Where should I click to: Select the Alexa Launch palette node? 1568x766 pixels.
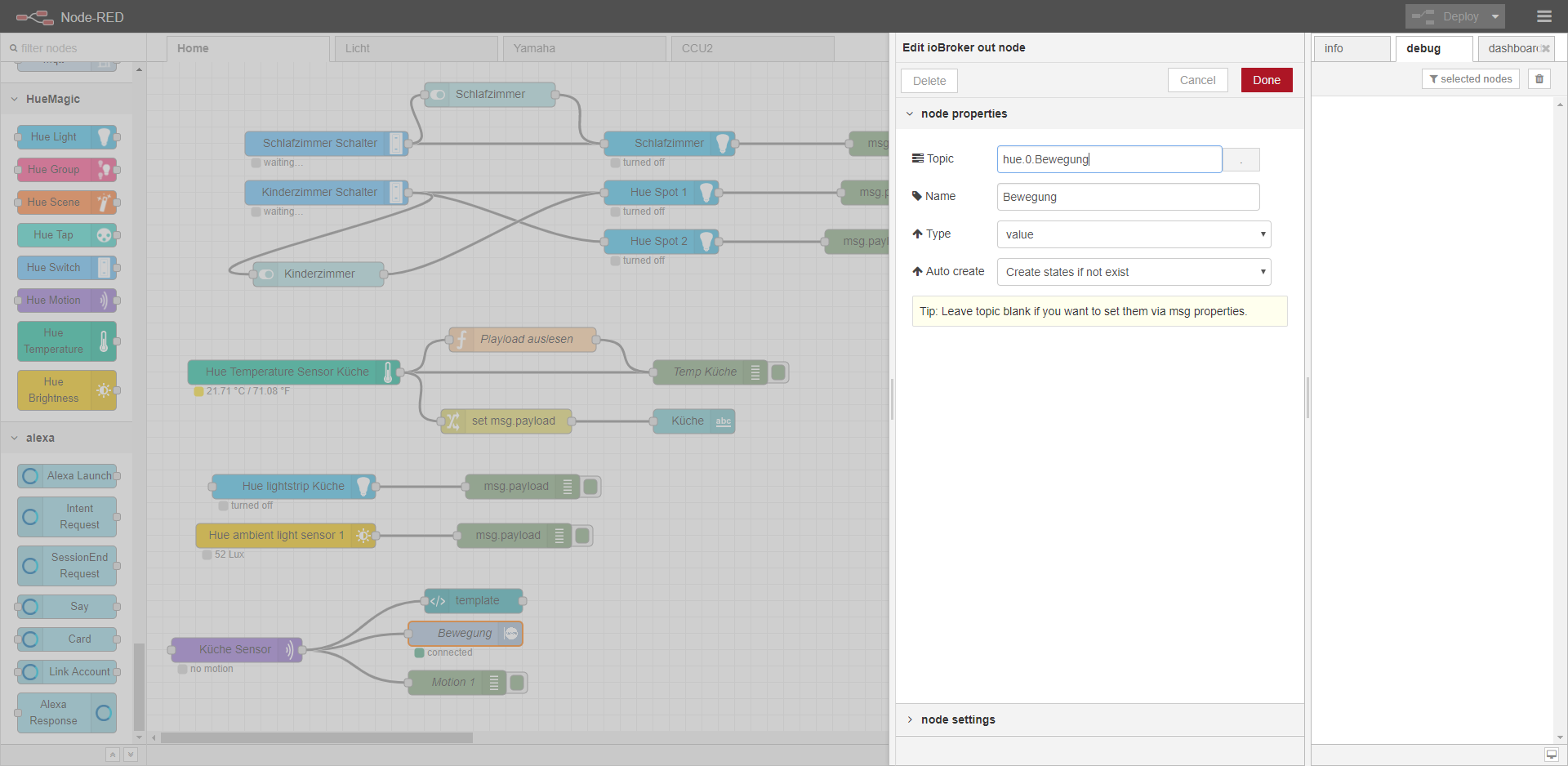[x=67, y=475]
